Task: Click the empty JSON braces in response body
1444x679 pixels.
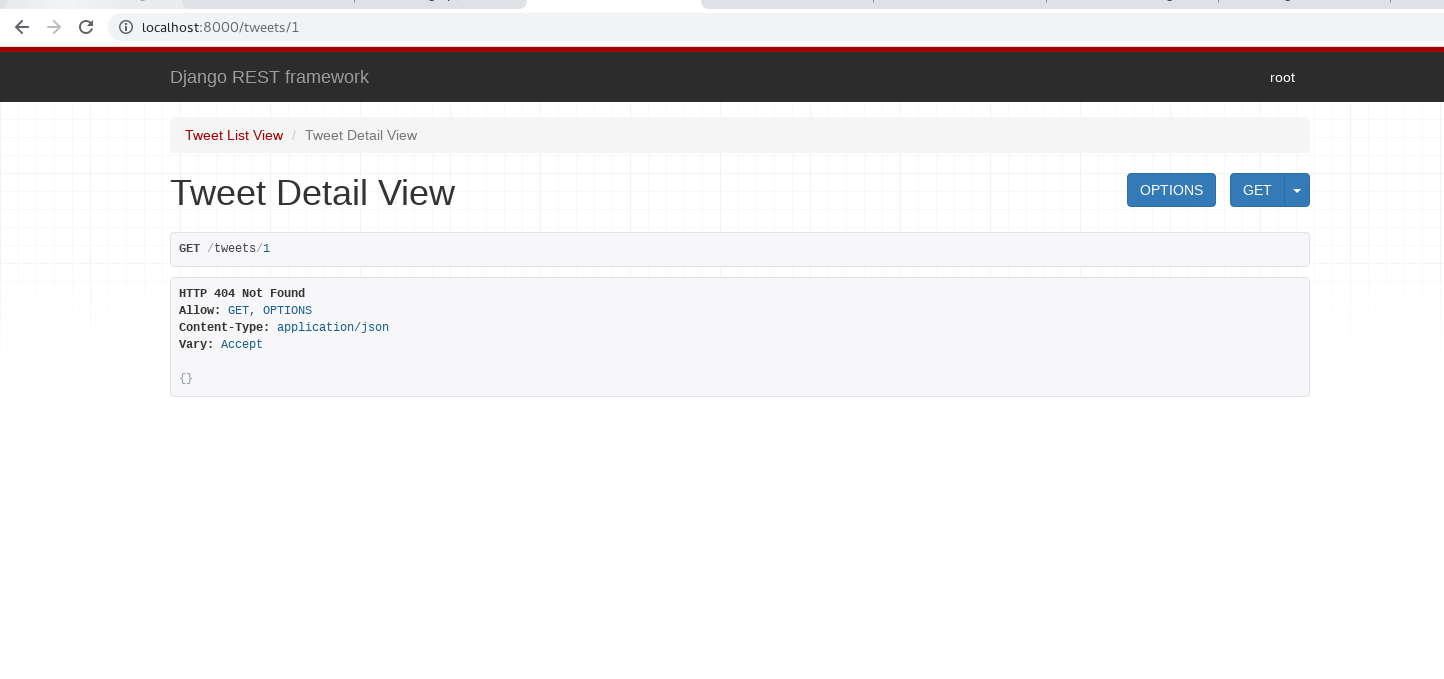Action: tap(186, 378)
